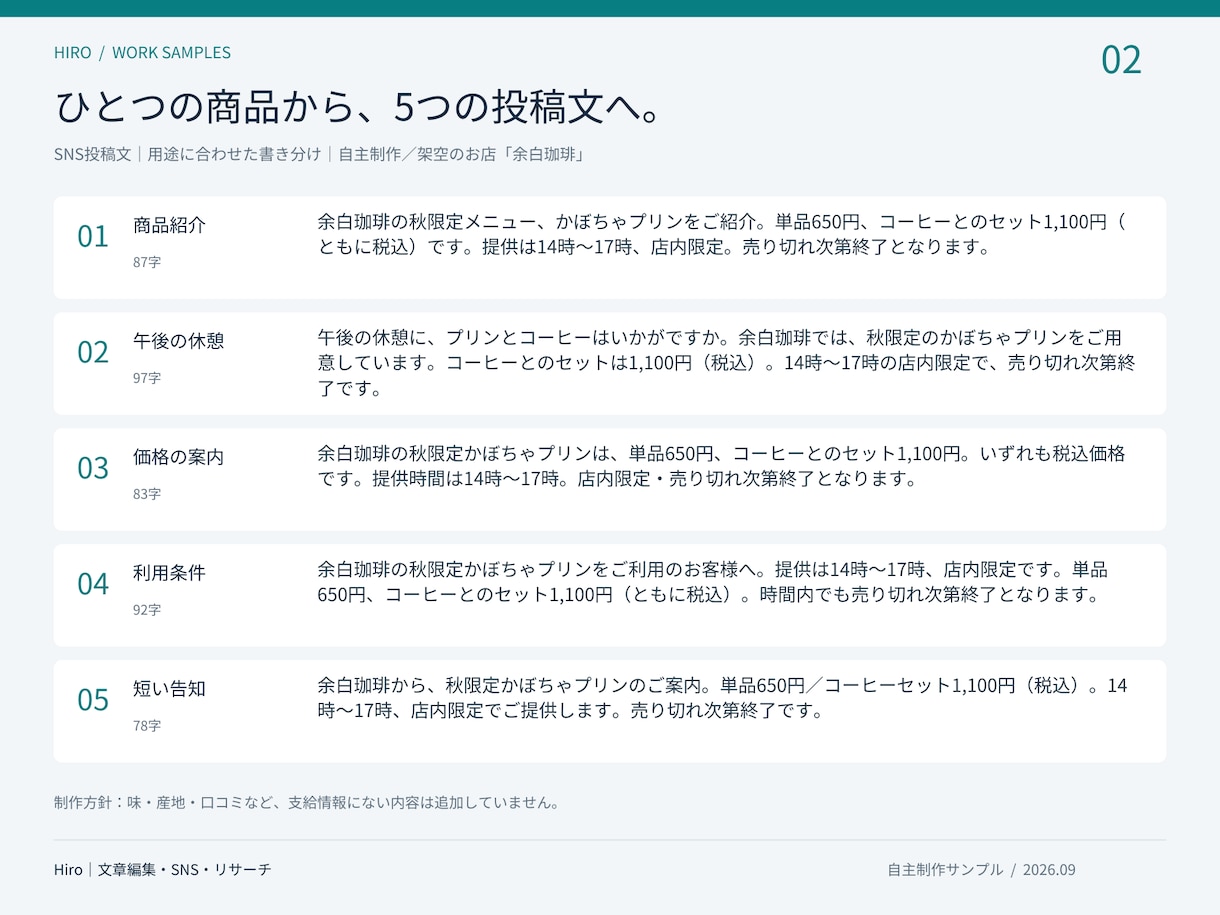This screenshot has width=1220, height=915.
Task: Click the number 02 on the 午後の休憩 card
Action: [93, 353]
